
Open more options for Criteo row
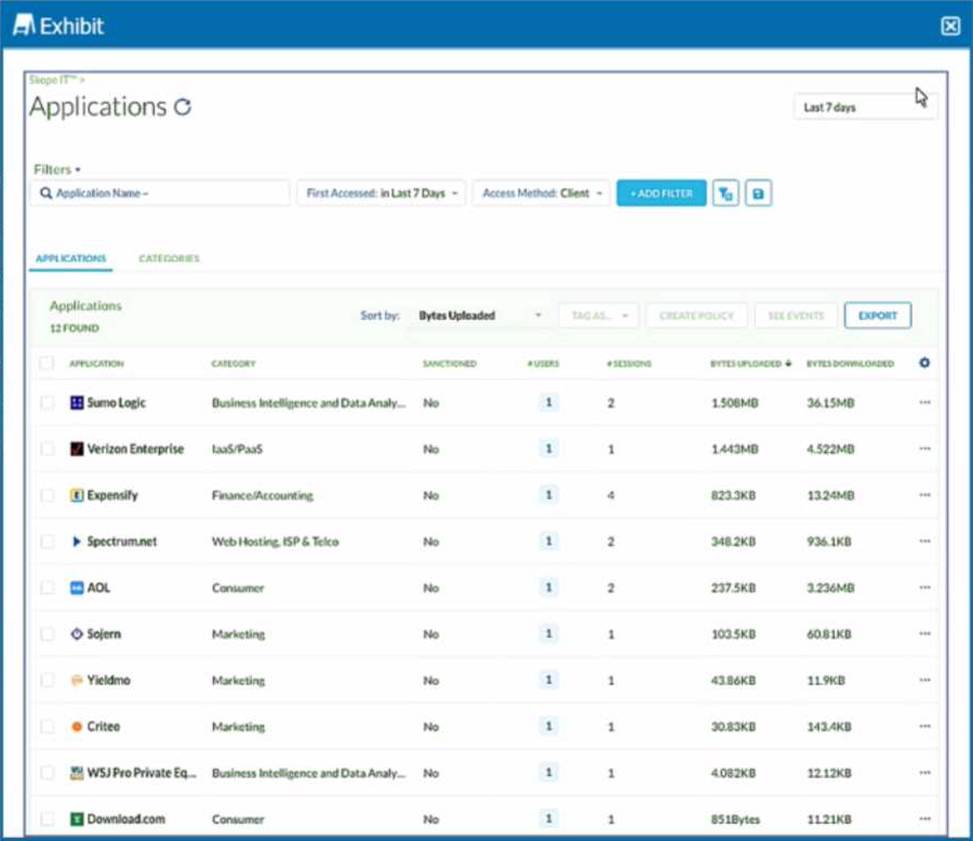point(925,726)
